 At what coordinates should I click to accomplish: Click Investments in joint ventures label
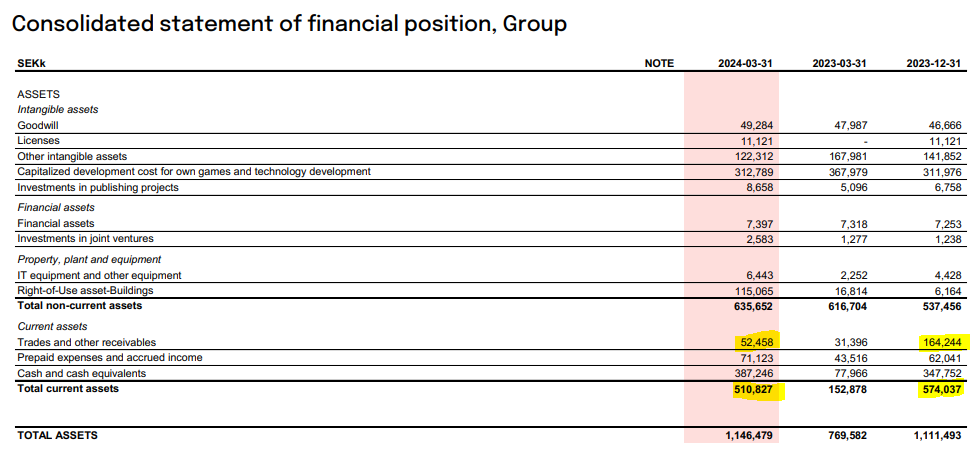point(86,238)
